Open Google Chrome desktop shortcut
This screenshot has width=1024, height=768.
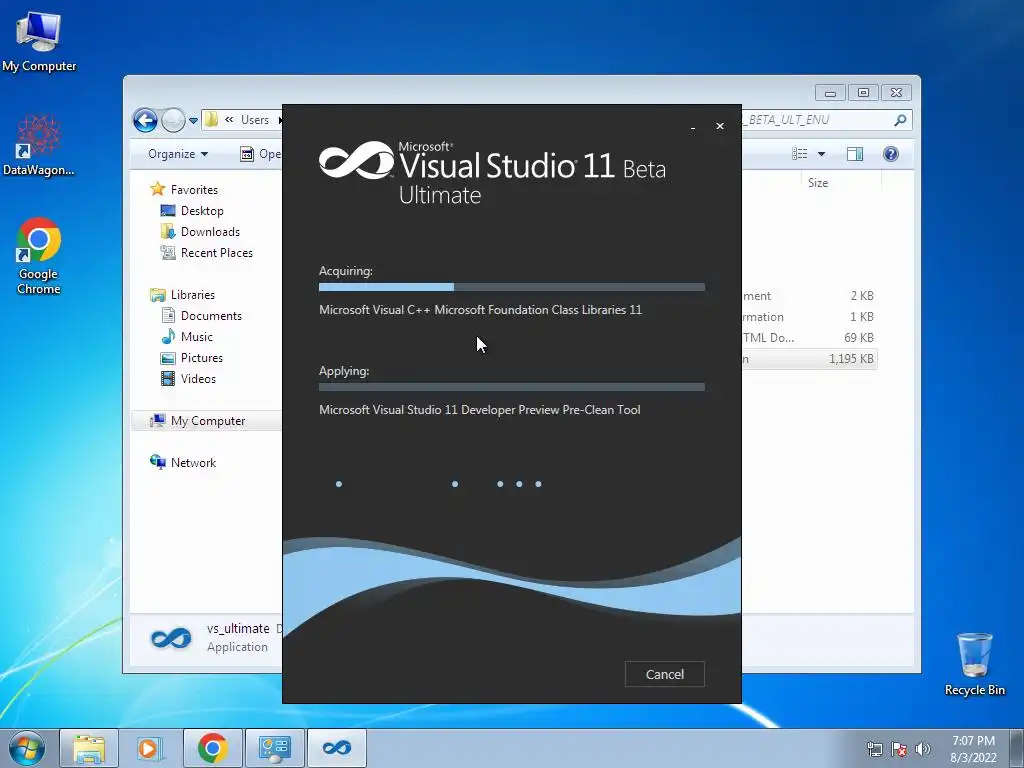(39, 256)
